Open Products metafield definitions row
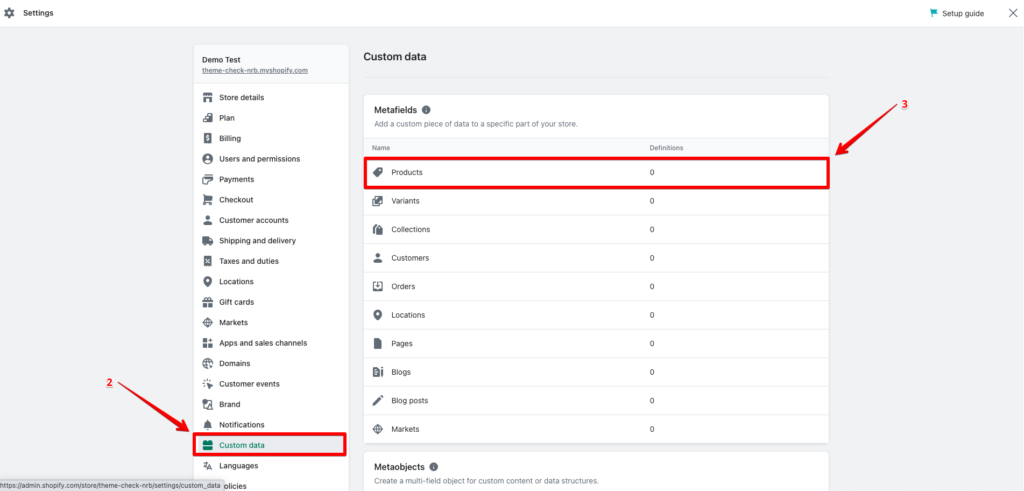Image resolution: width=1024 pixels, height=491 pixels. [596, 172]
